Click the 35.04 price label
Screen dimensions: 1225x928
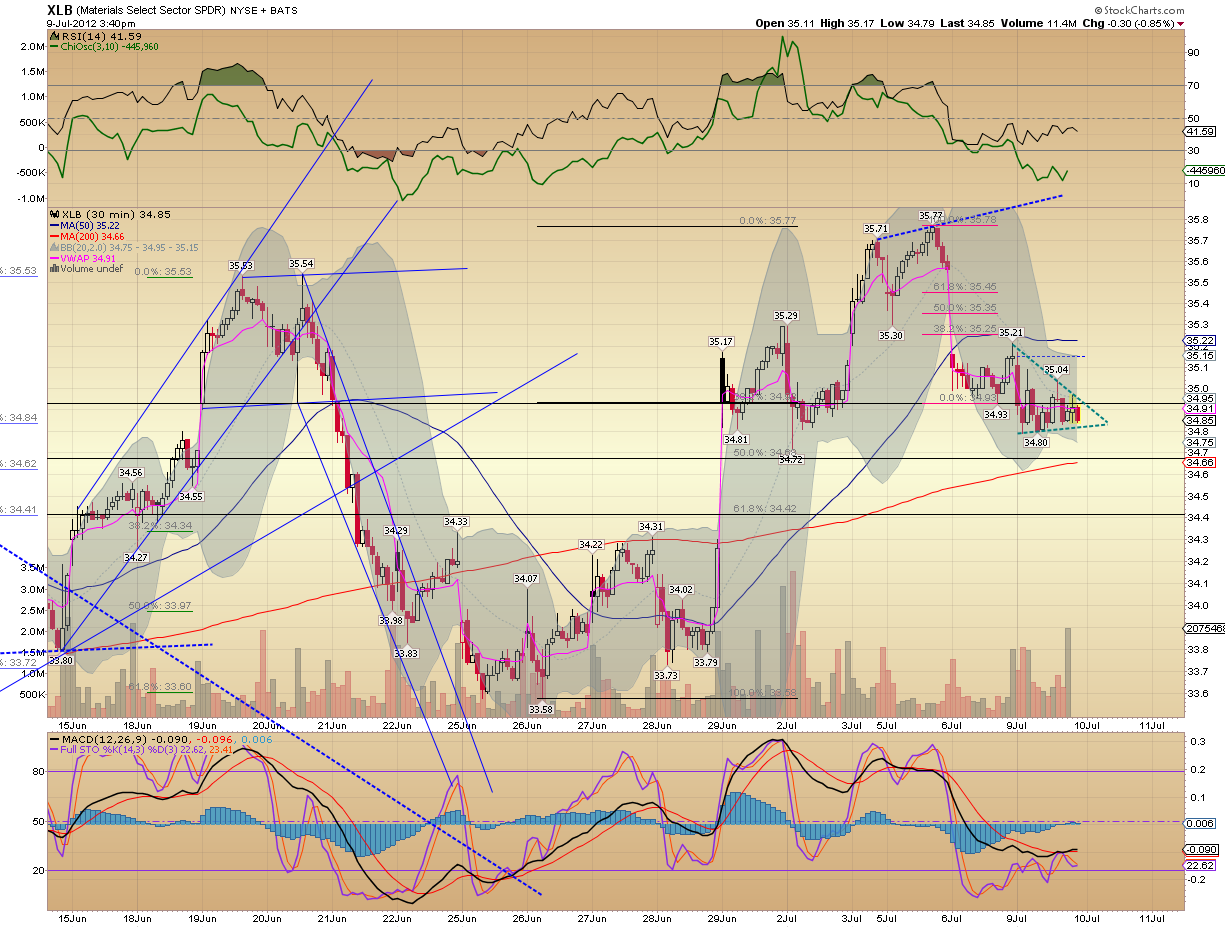(1056, 370)
